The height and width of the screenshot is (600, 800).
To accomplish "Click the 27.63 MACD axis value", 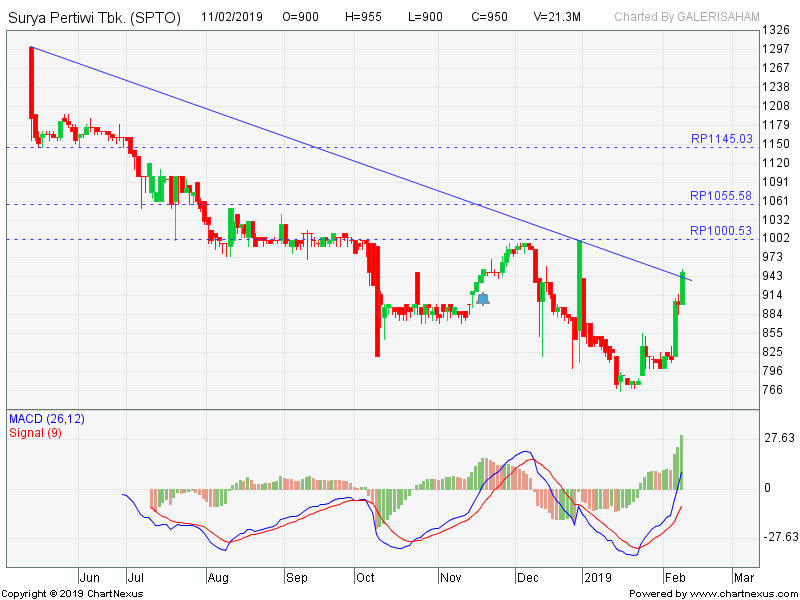I will (778, 438).
